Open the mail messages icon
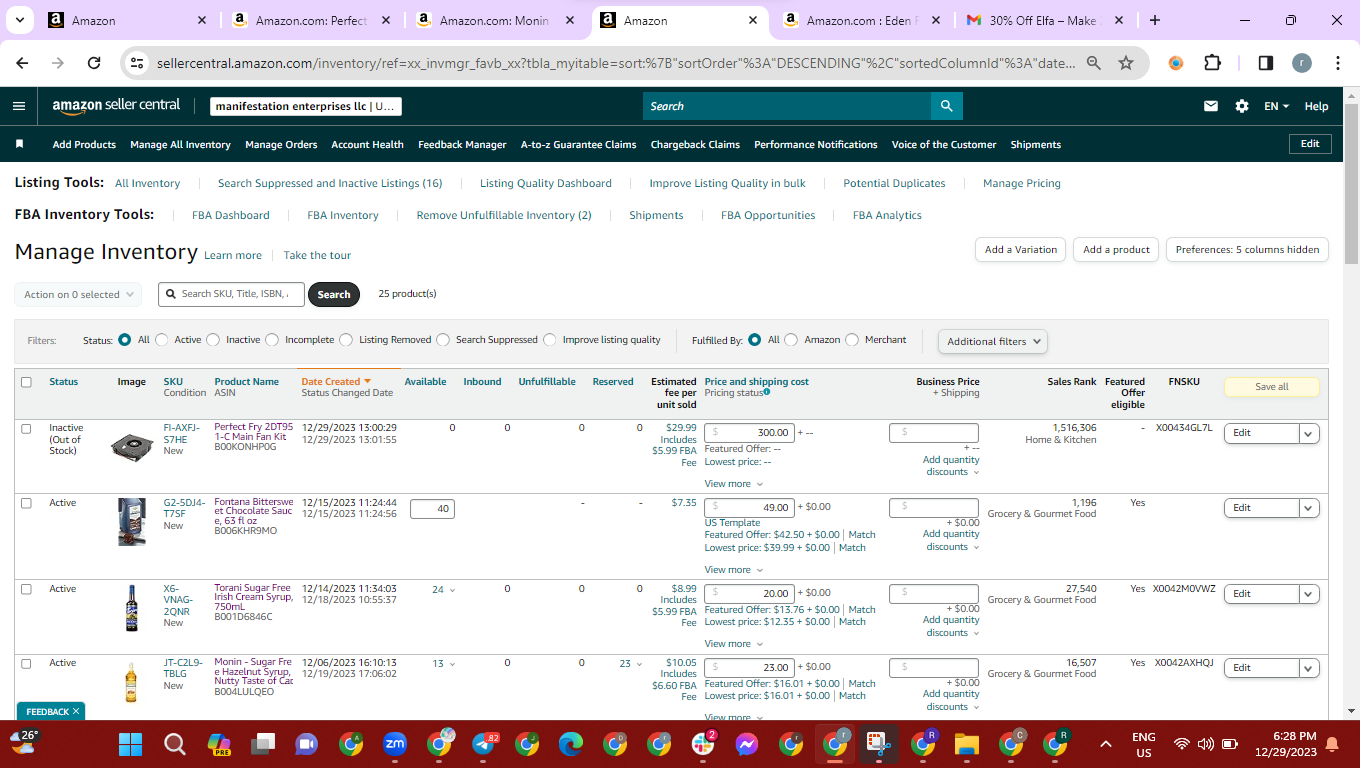 click(1211, 106)
